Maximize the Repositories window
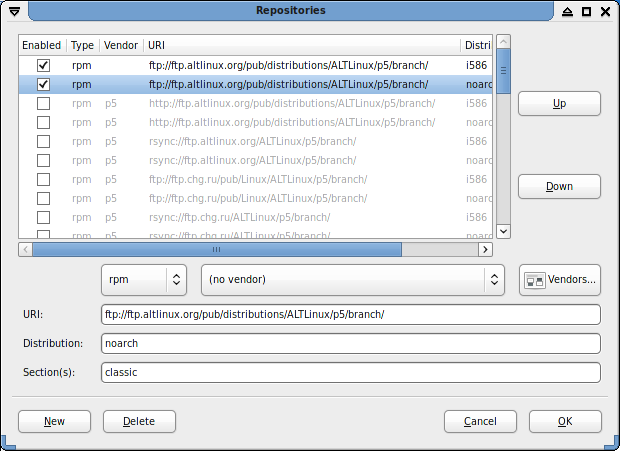The image size is (620, 451). click(x=586, y=12)
